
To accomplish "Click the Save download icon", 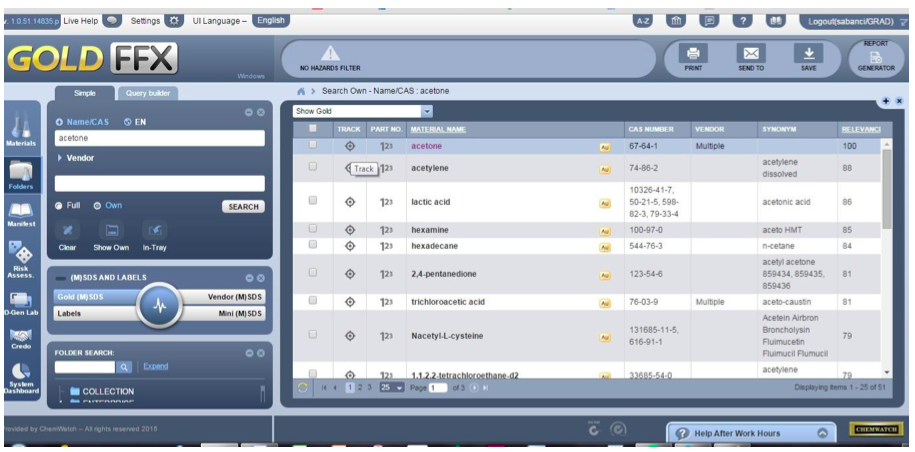I will [x=808, y=54].
